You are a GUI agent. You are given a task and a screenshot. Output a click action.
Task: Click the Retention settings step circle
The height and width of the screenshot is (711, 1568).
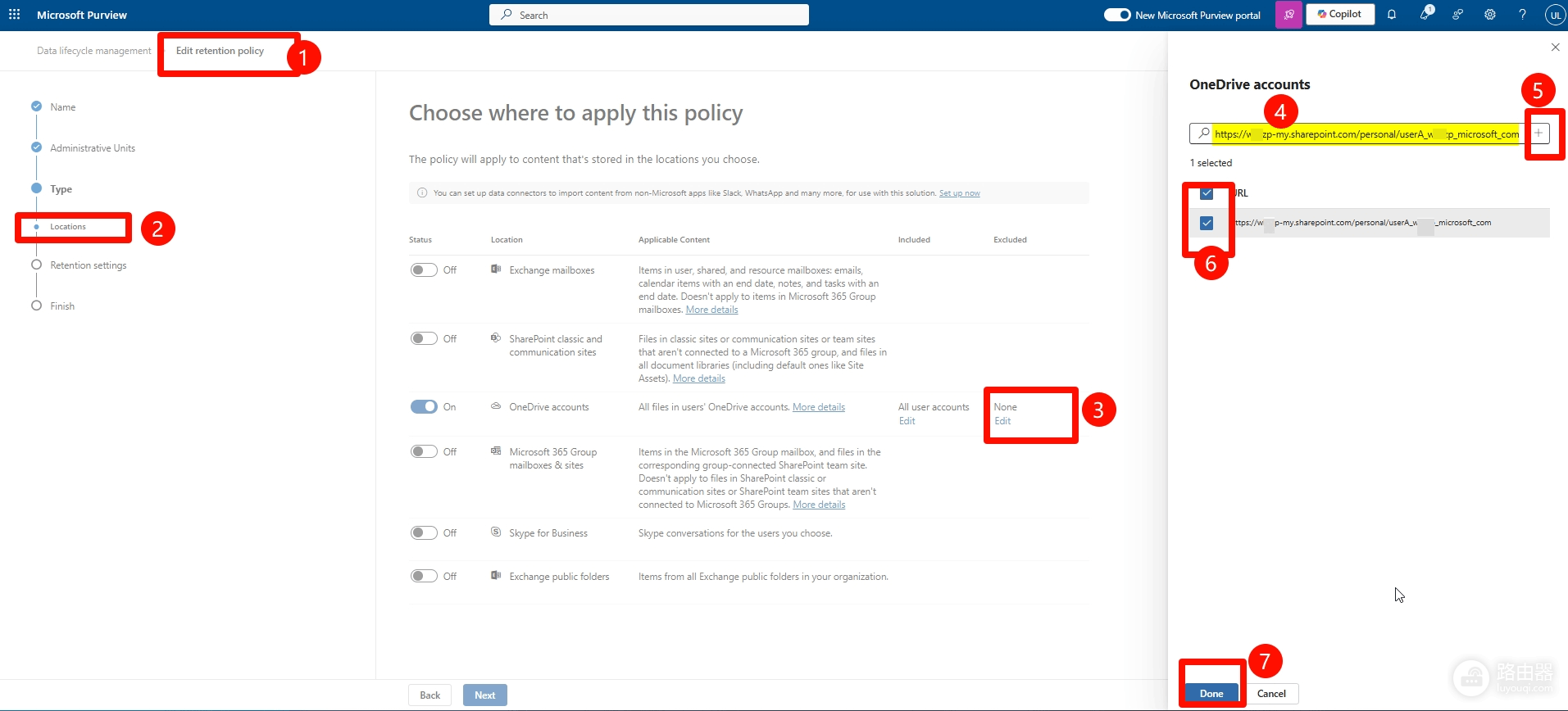coord(36,265)
